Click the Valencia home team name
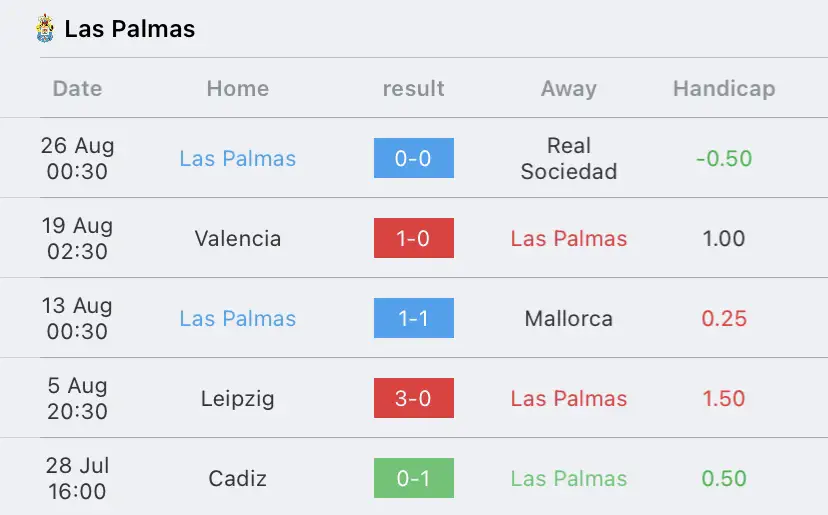Image resolution: width=828 pixels, height=515 pixels. click(238, 238)
